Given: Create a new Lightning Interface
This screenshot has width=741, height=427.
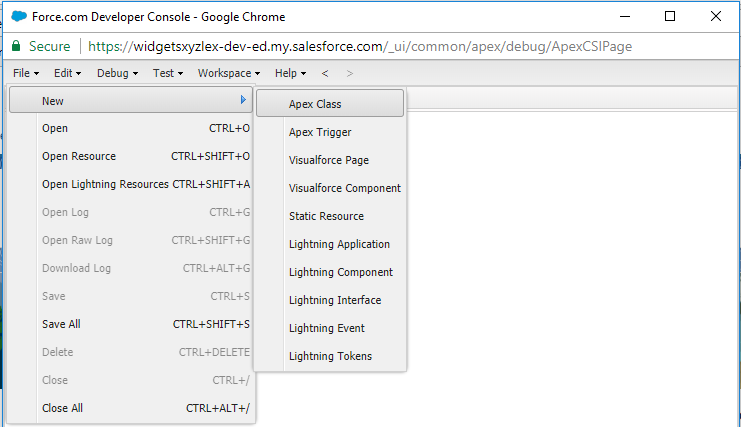Looking at the screenshot, I should [330, 300].
